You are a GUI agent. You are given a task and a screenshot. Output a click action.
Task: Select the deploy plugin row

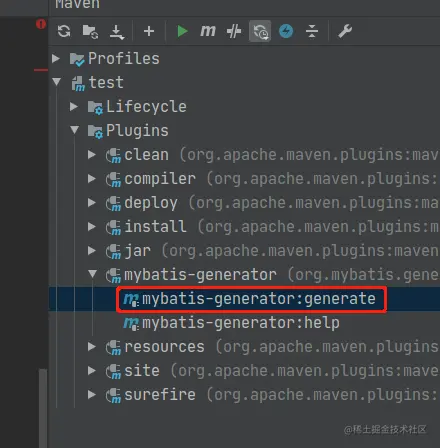(244, 203)
